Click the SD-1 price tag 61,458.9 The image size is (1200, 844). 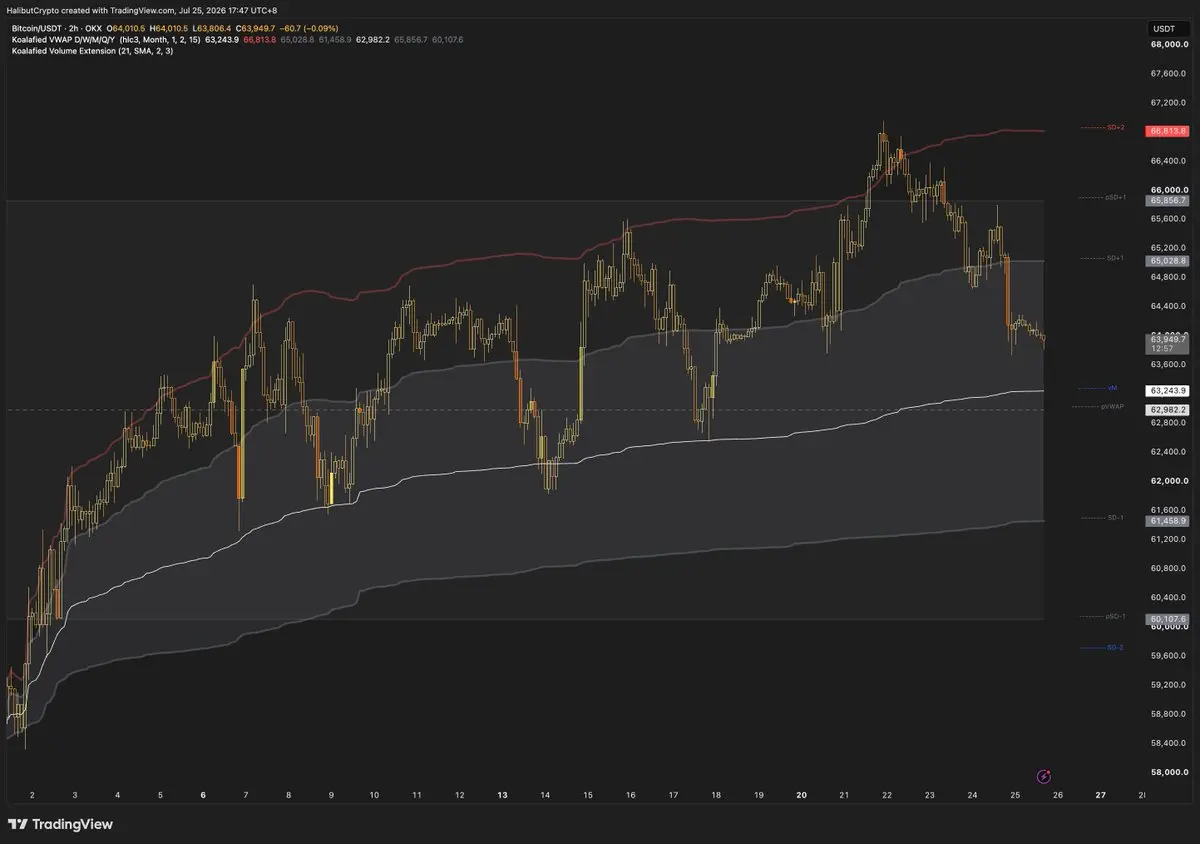[x=1169, y=521]
